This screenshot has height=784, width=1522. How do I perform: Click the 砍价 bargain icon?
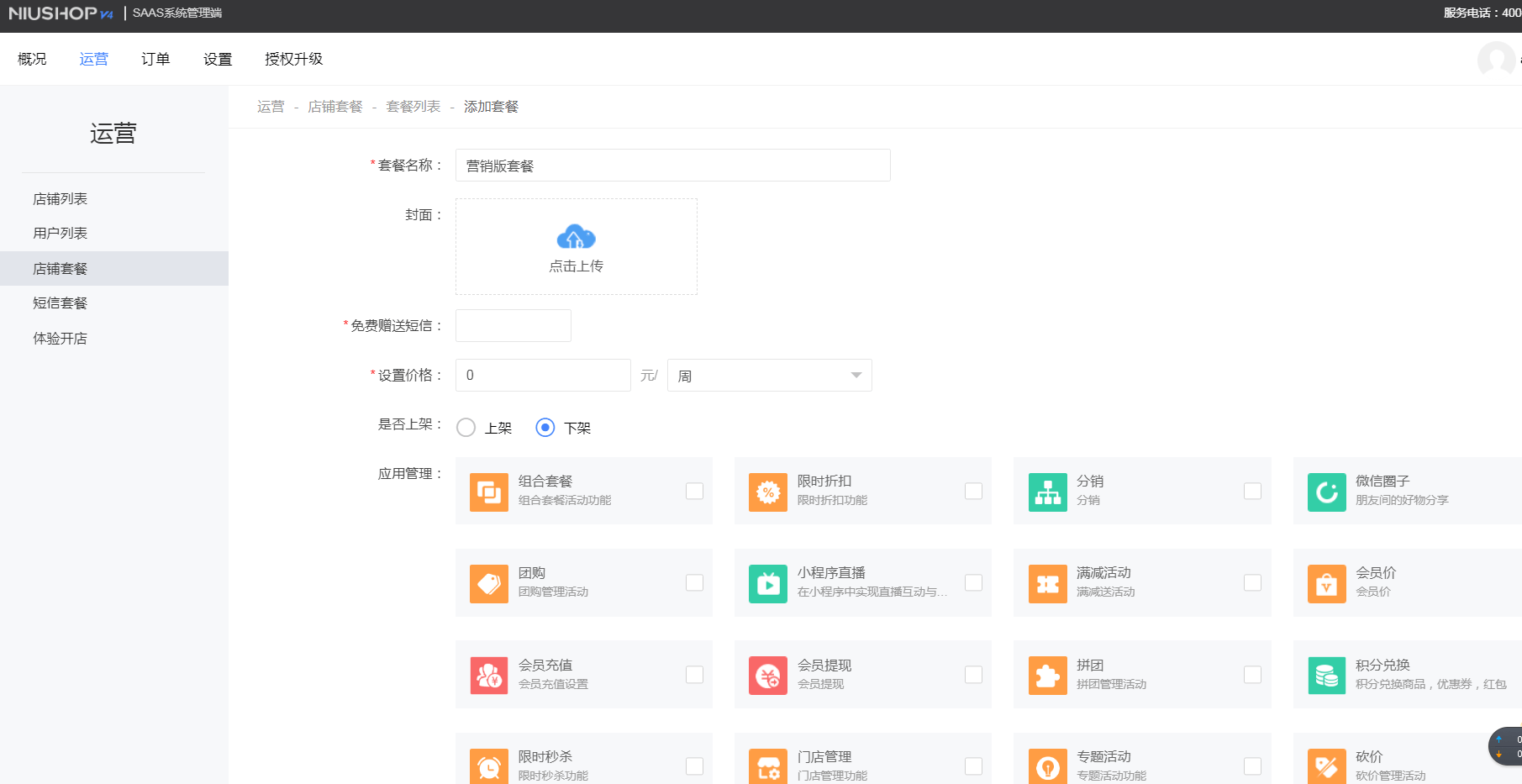coord(1326,766)
